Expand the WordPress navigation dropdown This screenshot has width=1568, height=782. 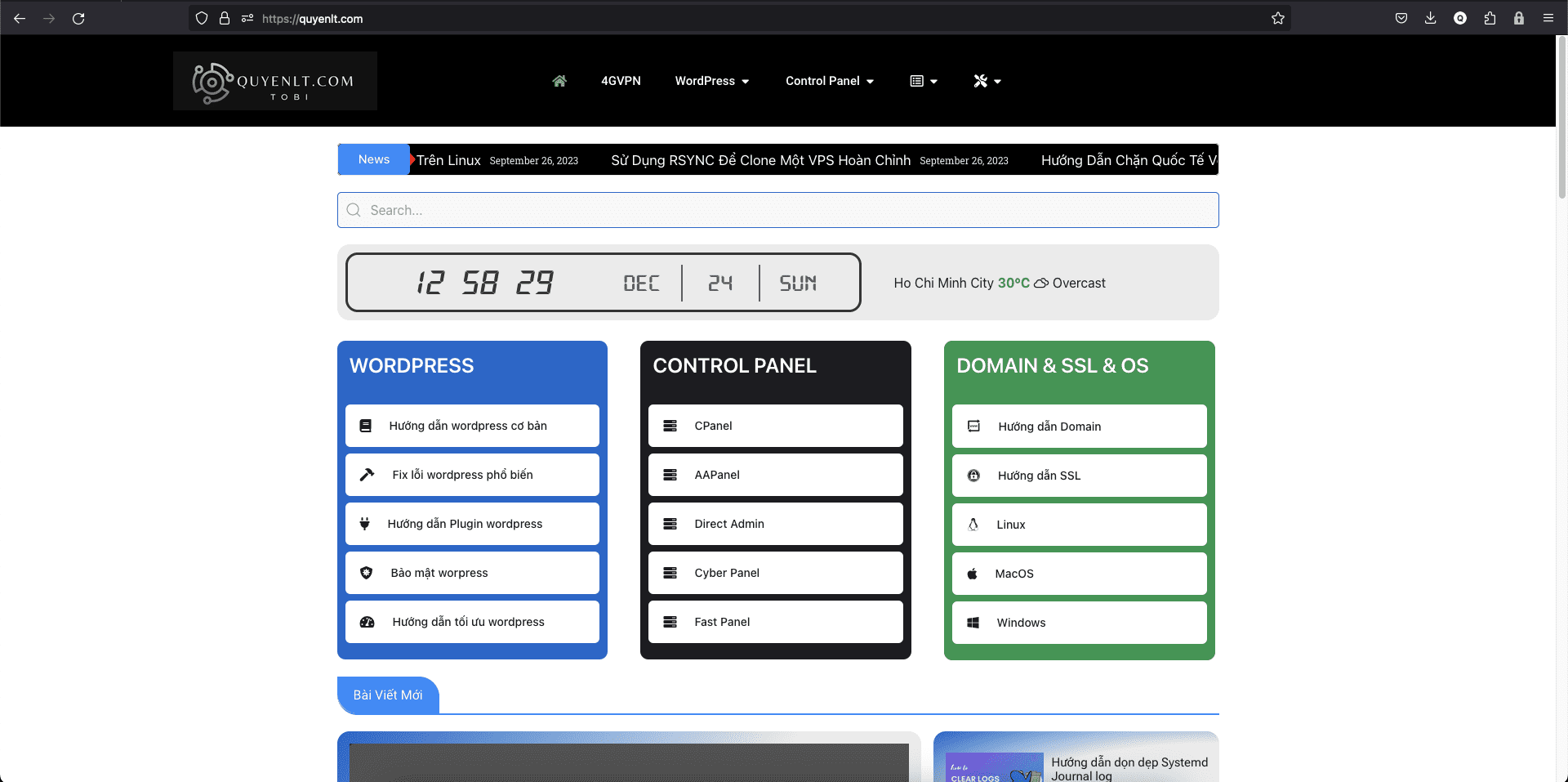[711, 81]
